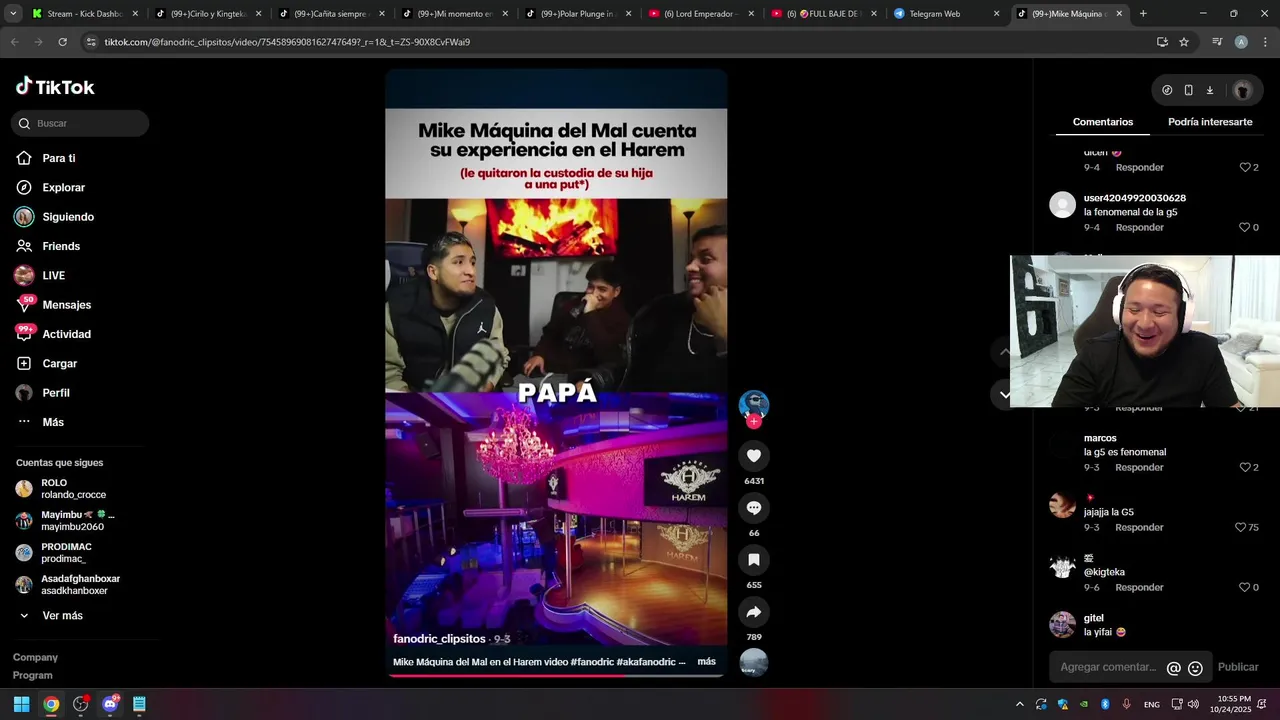
Task: Like the @kigteka comment
Action: click(1245, 588)
